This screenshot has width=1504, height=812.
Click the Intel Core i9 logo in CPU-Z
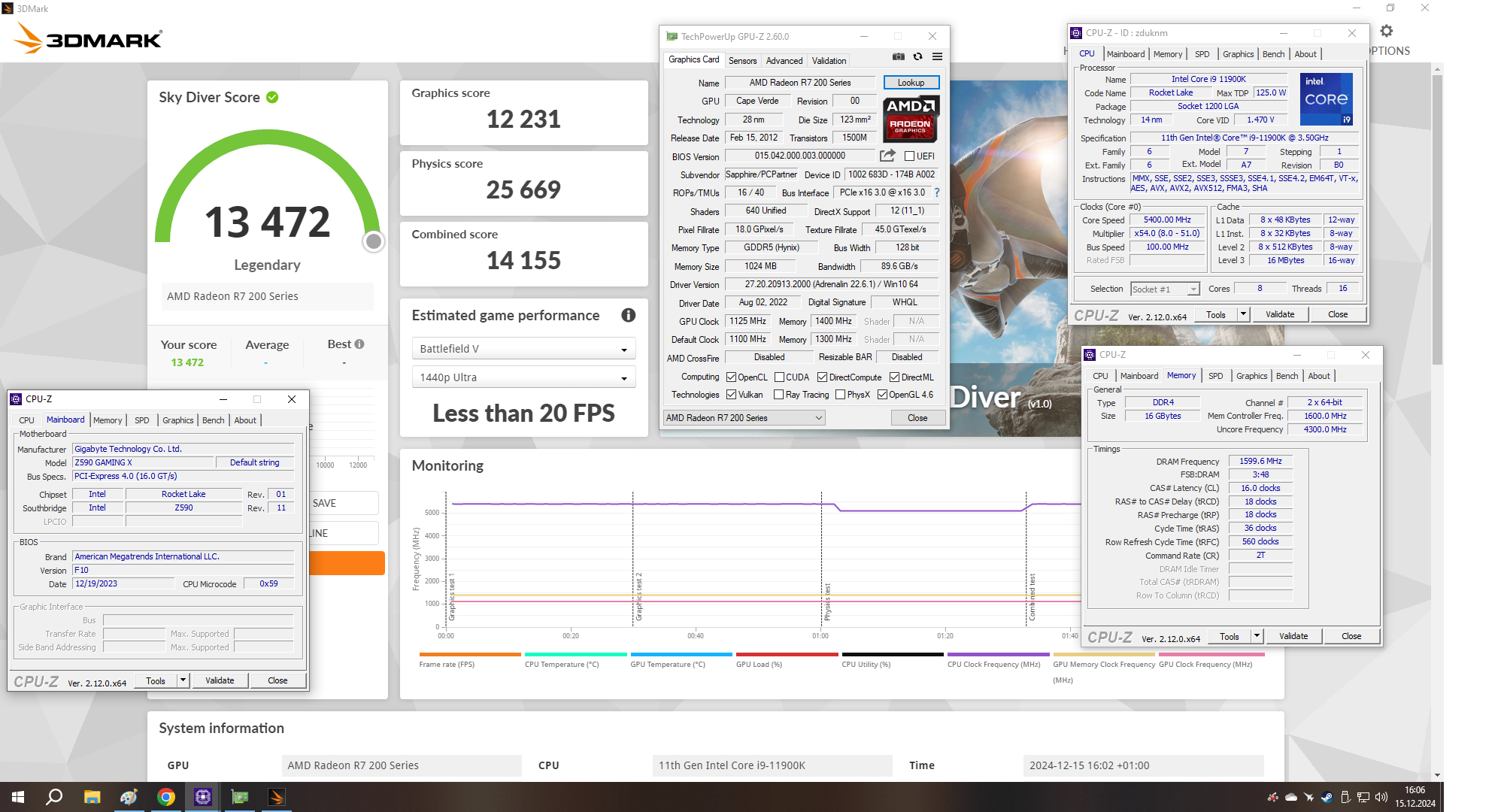pyautogui.click(x=1327, y=98)
